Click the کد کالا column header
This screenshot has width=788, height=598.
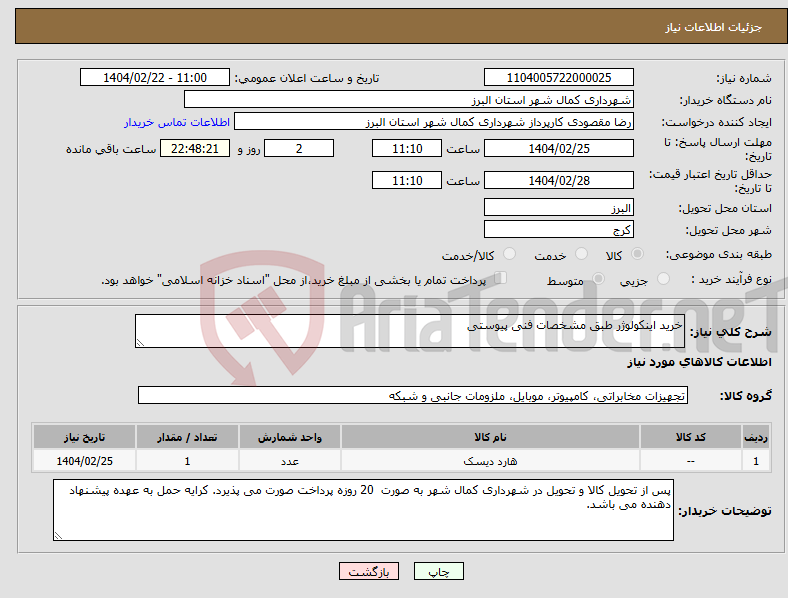(691, 437)
